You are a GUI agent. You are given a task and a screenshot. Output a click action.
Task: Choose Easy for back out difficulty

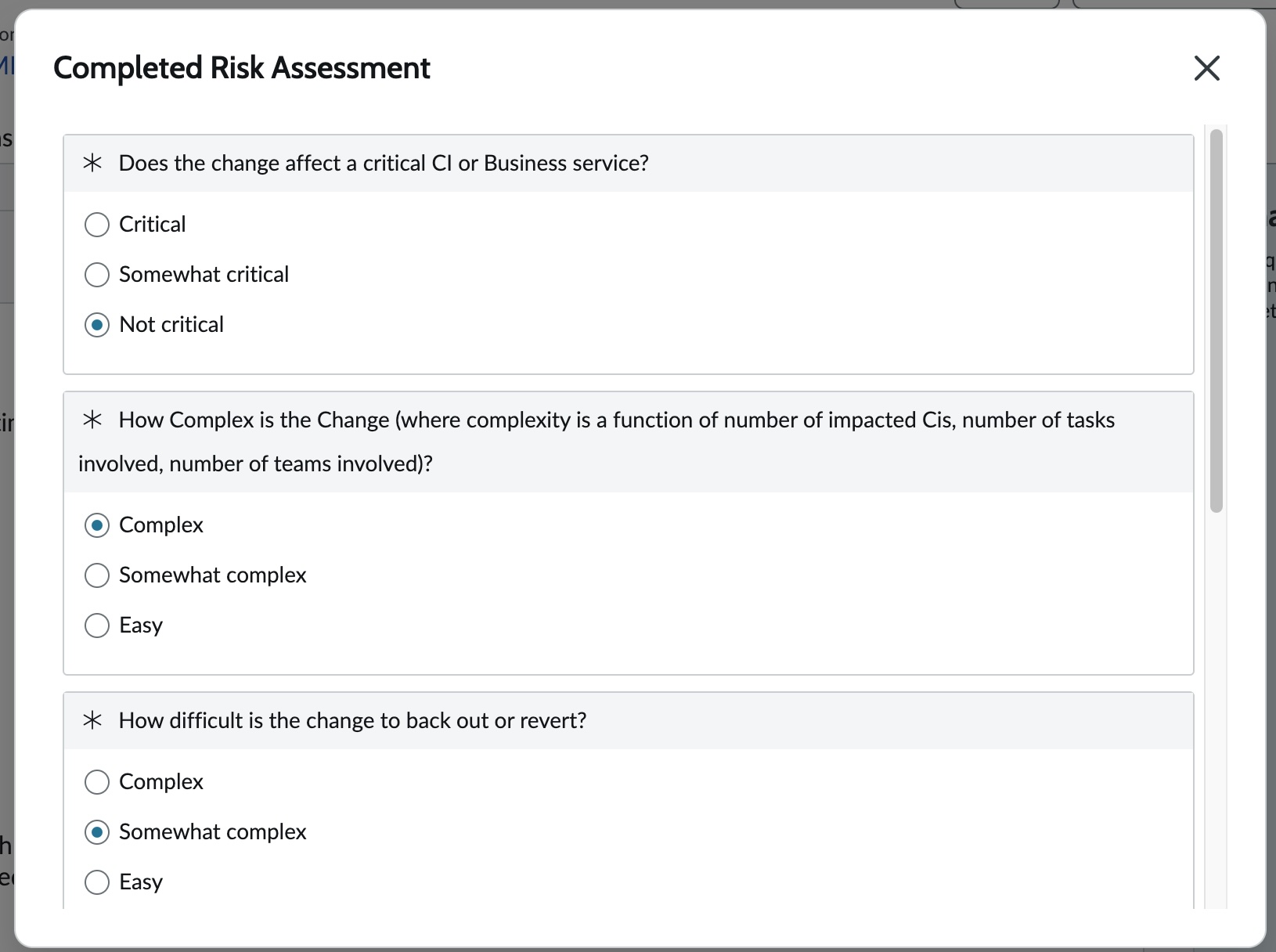(x=96, y=882)
